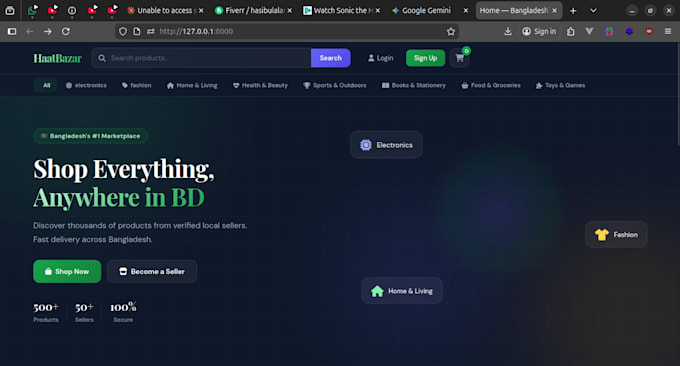Click the connection permissions icon in the address bar
This screenshot has width=680, height=366.
click(150, 31)
